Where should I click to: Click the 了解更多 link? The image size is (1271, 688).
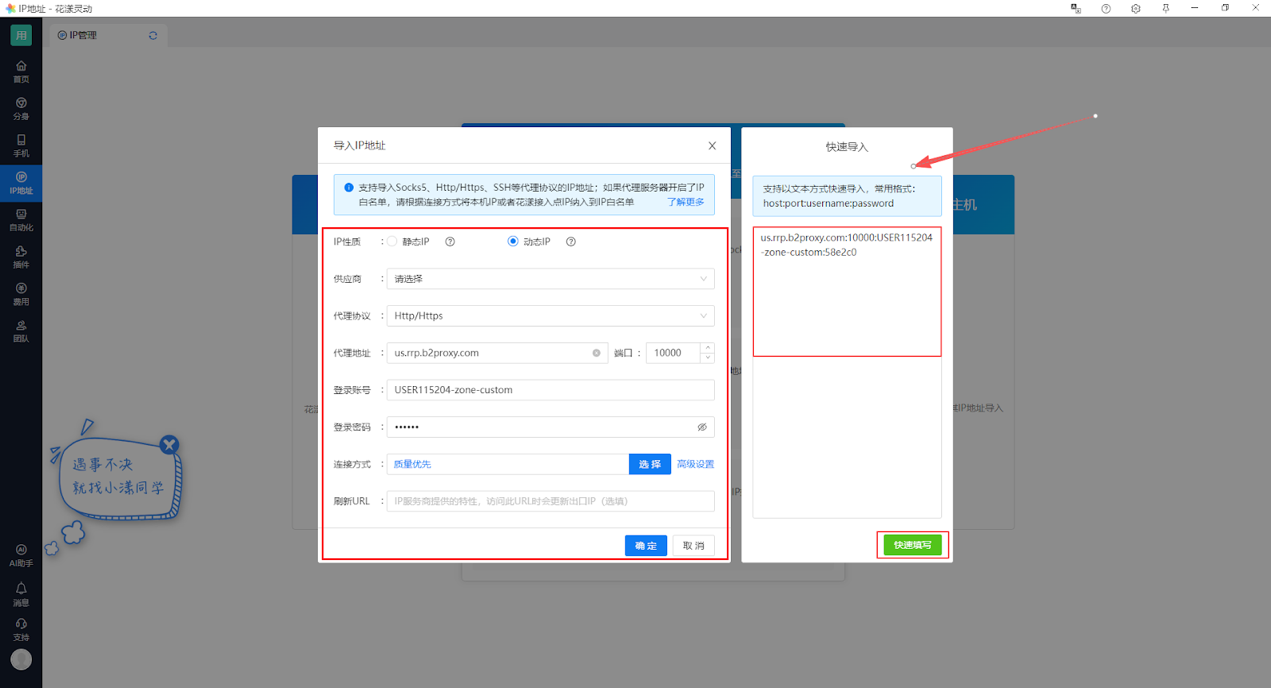point(685,202)
